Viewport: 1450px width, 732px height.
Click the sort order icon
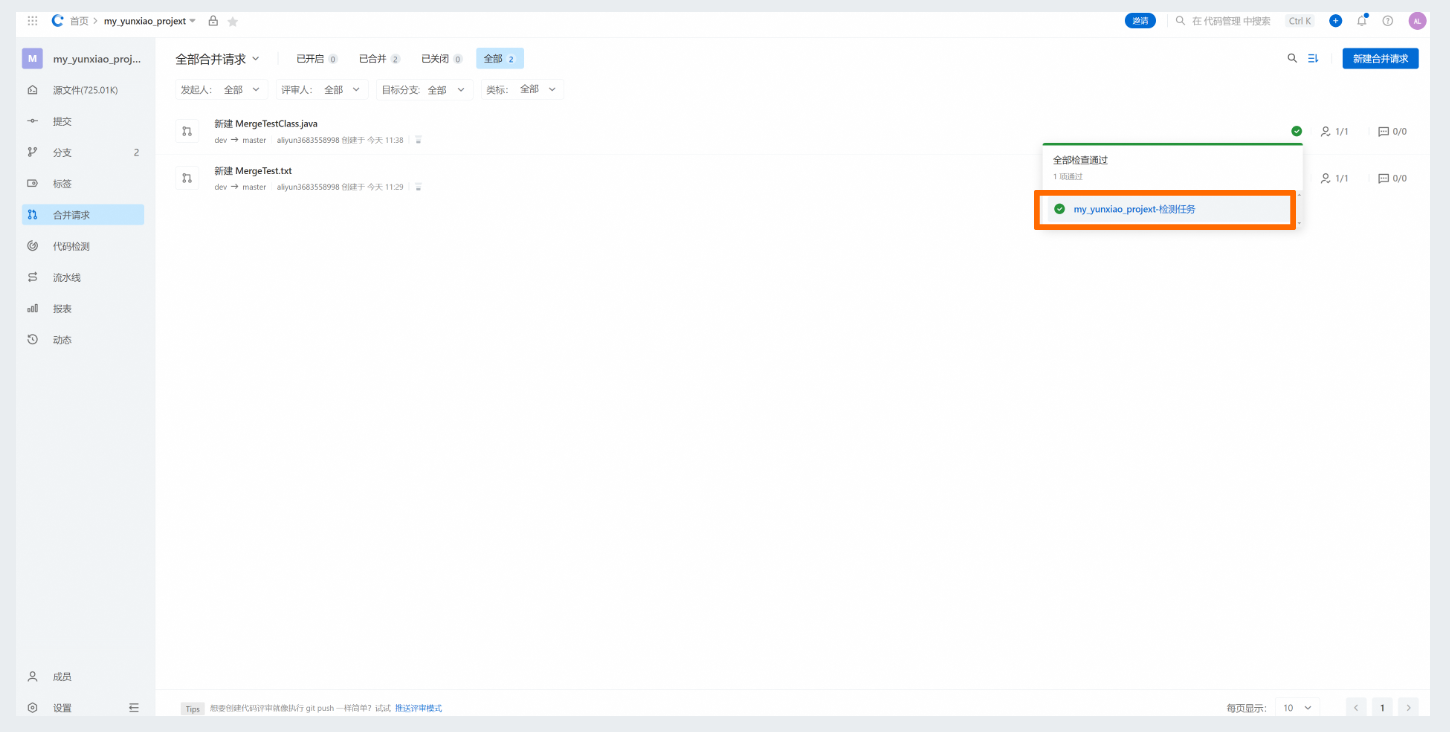pyautogui.click(x=1314, y=58)
